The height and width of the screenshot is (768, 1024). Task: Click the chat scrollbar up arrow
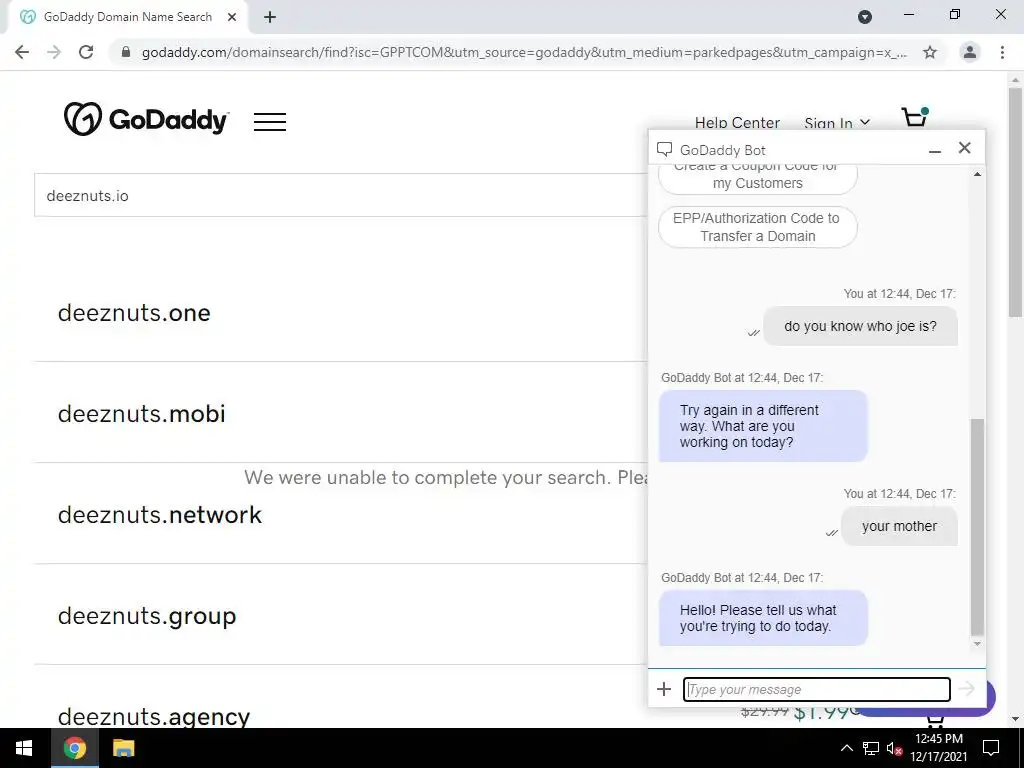[x=977, y=174]
